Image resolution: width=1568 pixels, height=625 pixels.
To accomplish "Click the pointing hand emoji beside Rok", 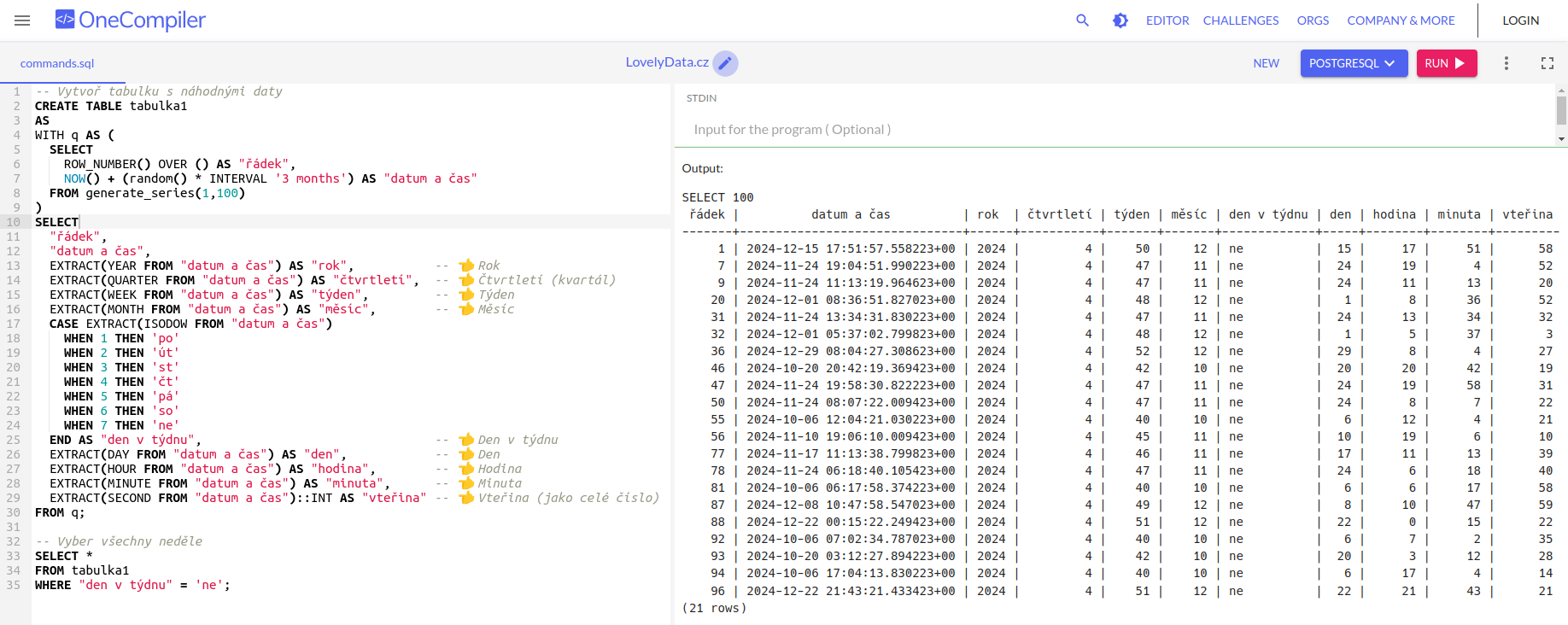I will (x=466, y=266).
